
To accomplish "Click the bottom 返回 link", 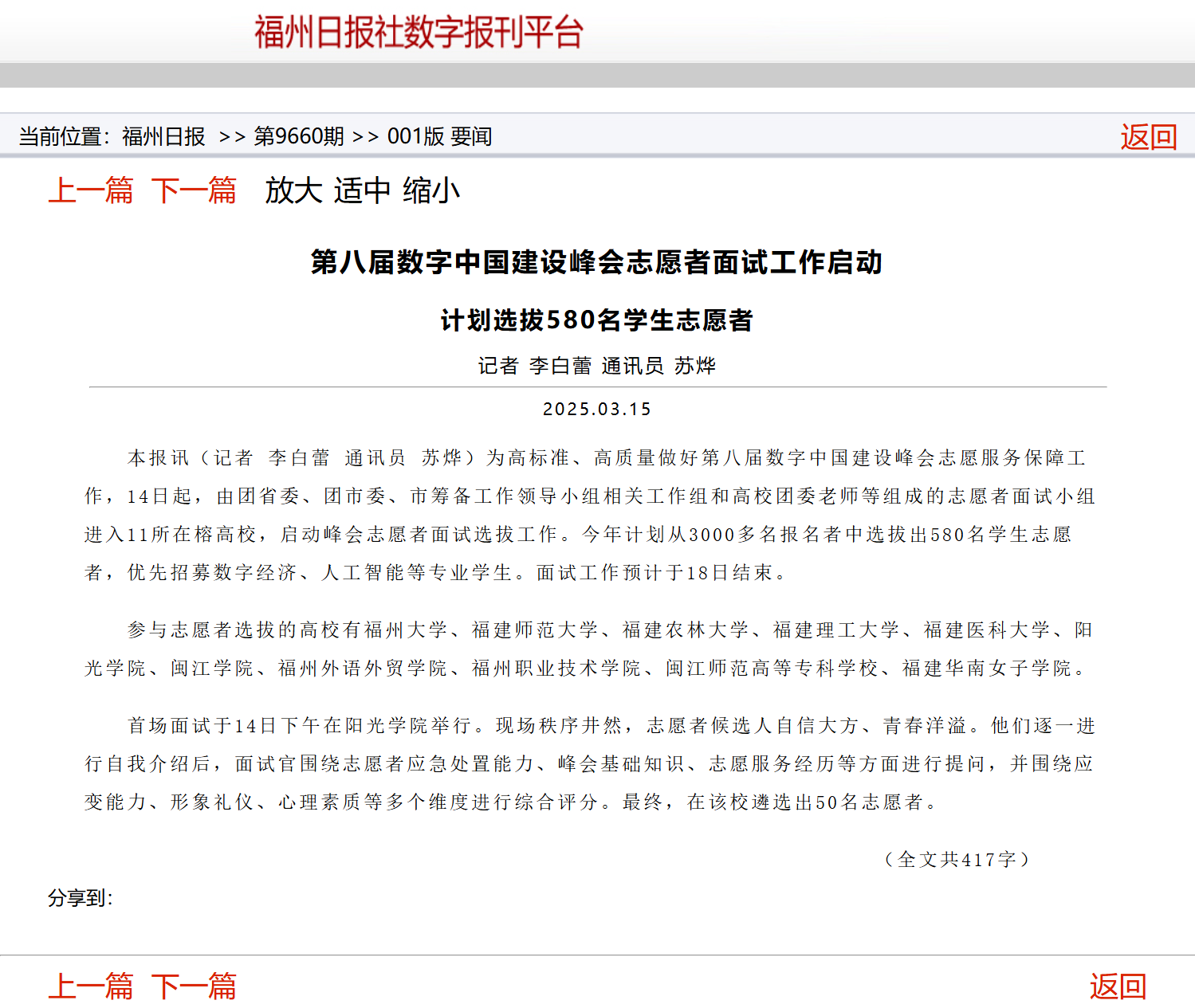I will (1118, 986).
